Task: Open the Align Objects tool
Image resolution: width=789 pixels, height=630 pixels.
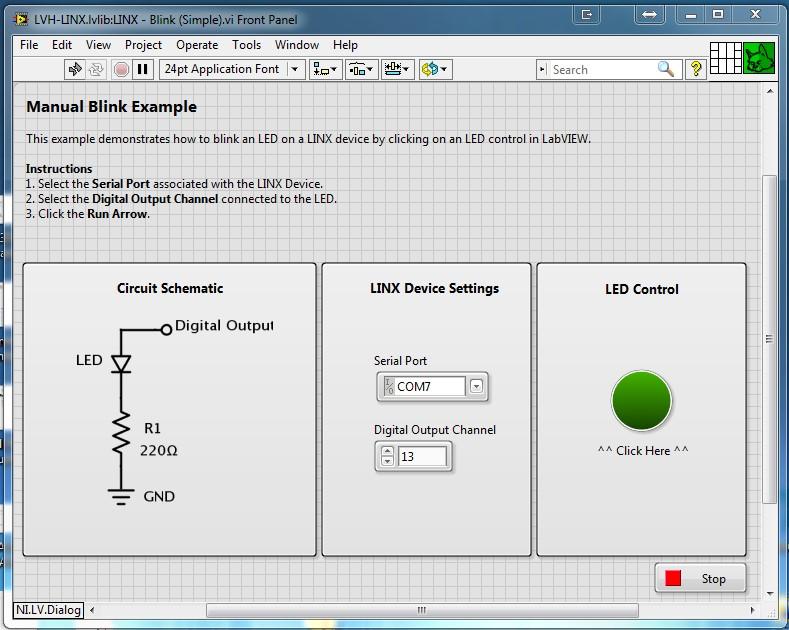Action: click(x=325, y=69)
